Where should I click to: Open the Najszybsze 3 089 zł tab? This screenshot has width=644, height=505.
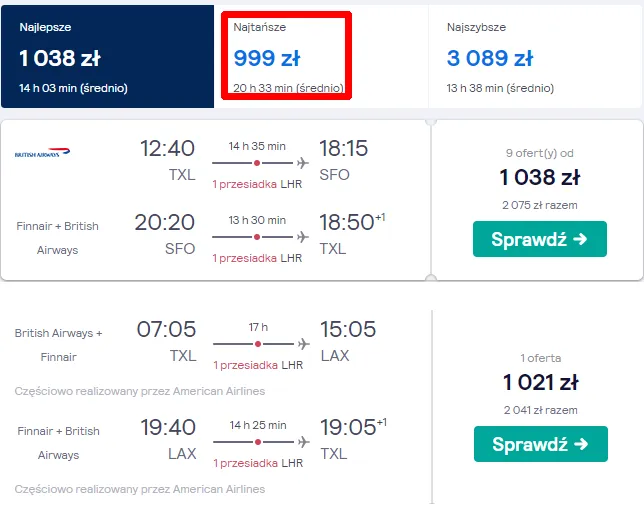[x=534, y=58]
